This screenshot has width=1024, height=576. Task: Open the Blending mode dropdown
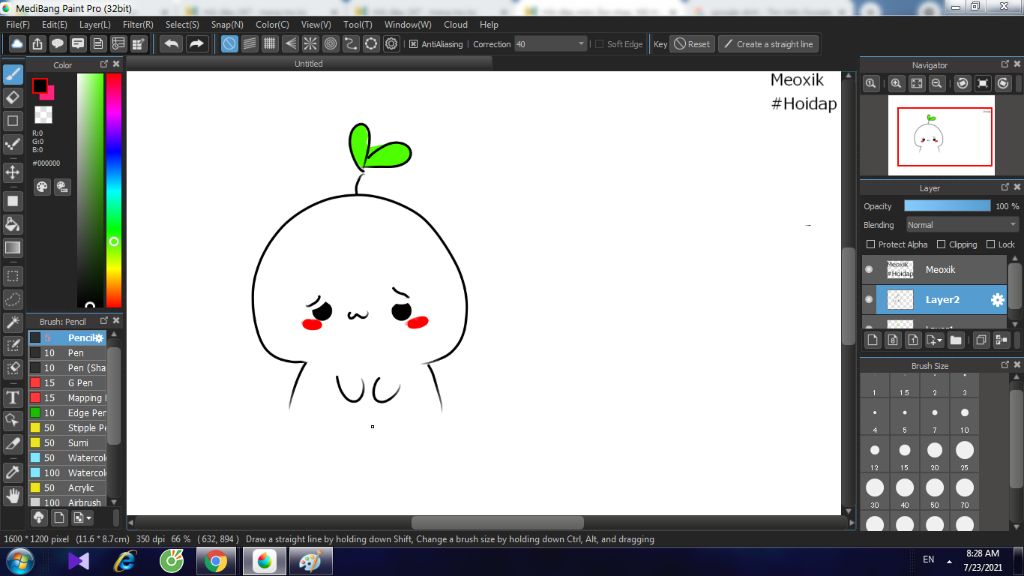coord(961,225)
